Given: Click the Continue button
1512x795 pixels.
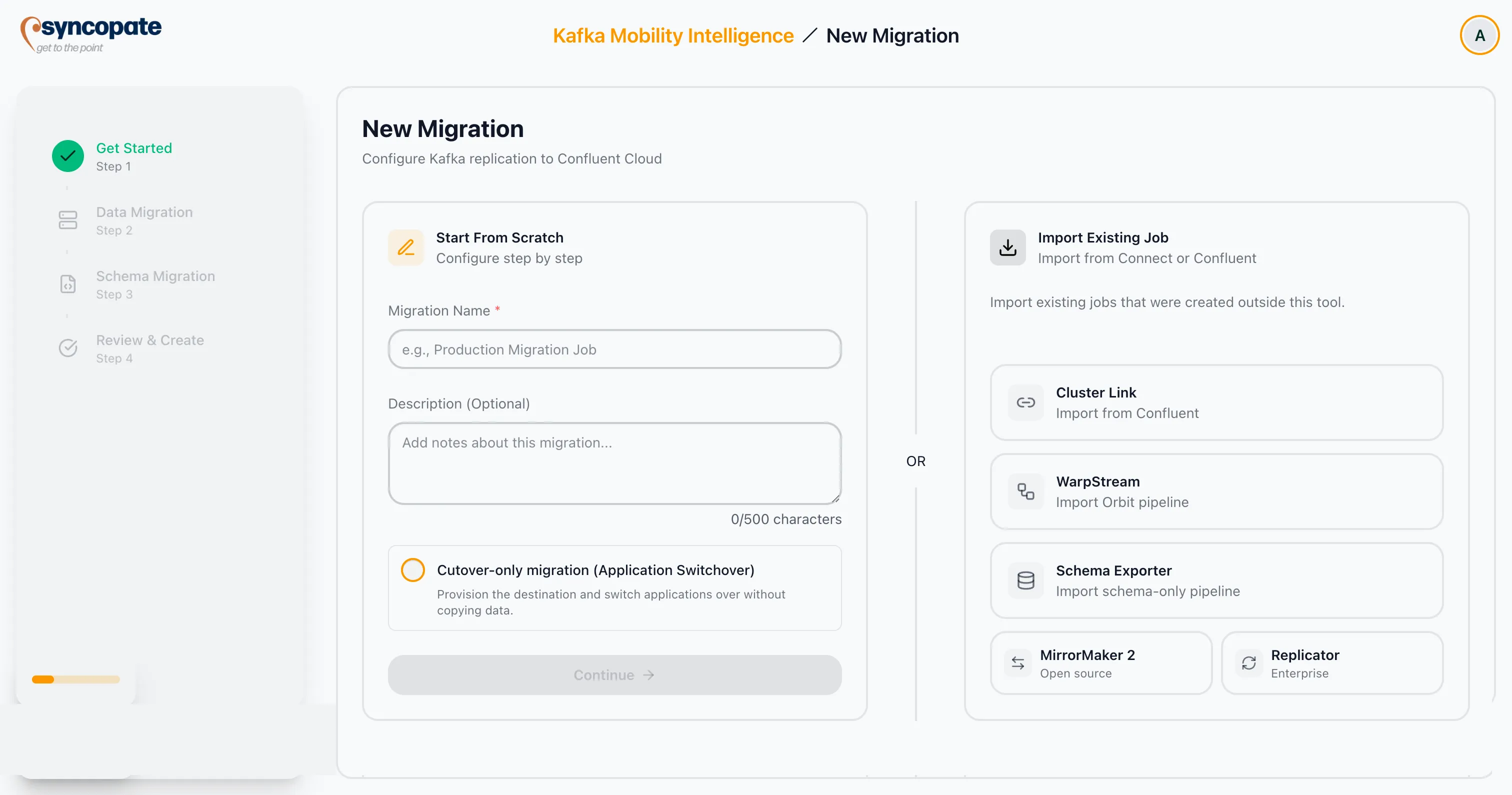Looking at the screenshot, I should point(614,675).
